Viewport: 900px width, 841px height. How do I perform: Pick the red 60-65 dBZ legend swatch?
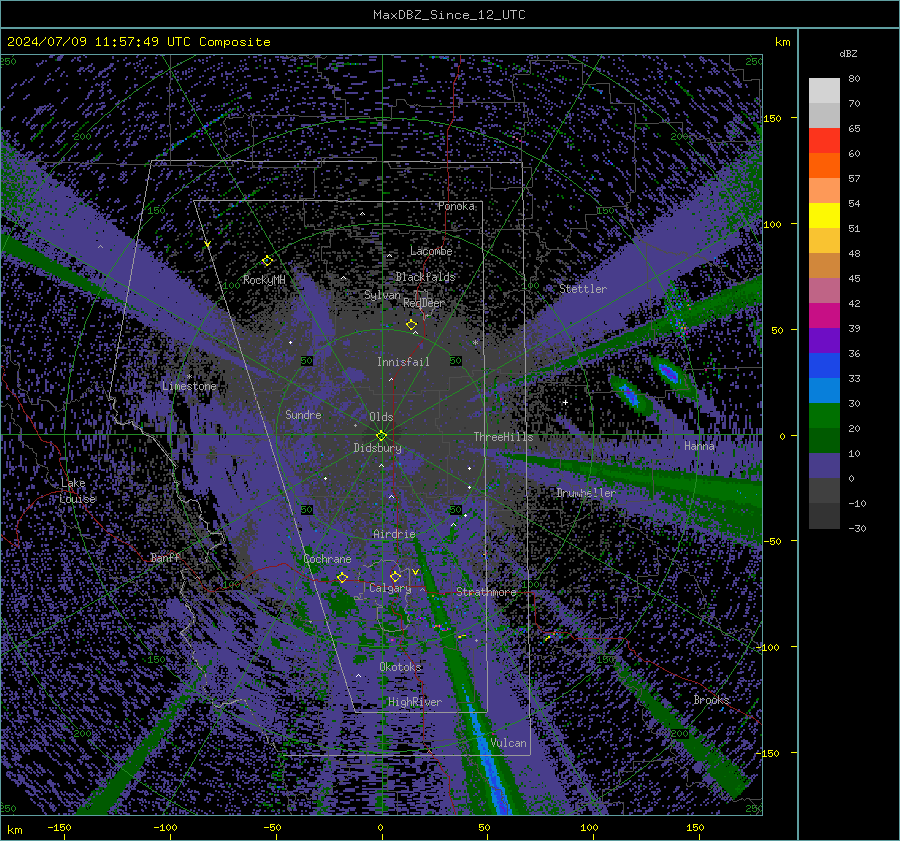(x=824, y=141)
